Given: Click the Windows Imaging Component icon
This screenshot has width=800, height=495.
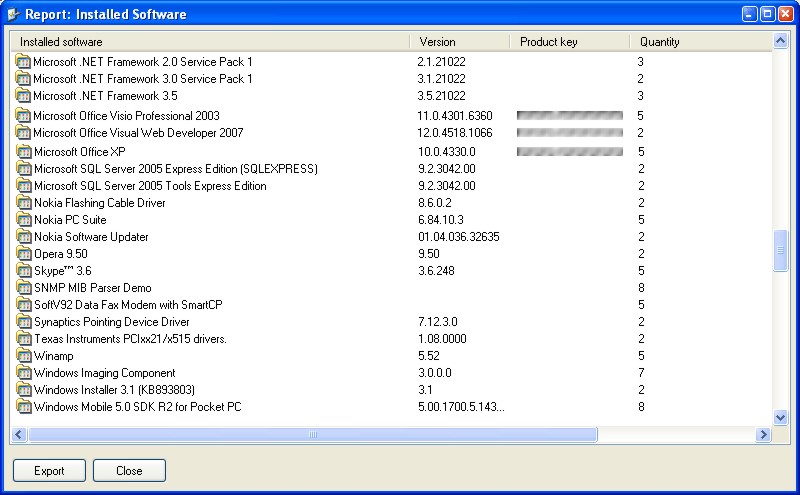Looking at the screenshot, I should click(x=23, y=373).
